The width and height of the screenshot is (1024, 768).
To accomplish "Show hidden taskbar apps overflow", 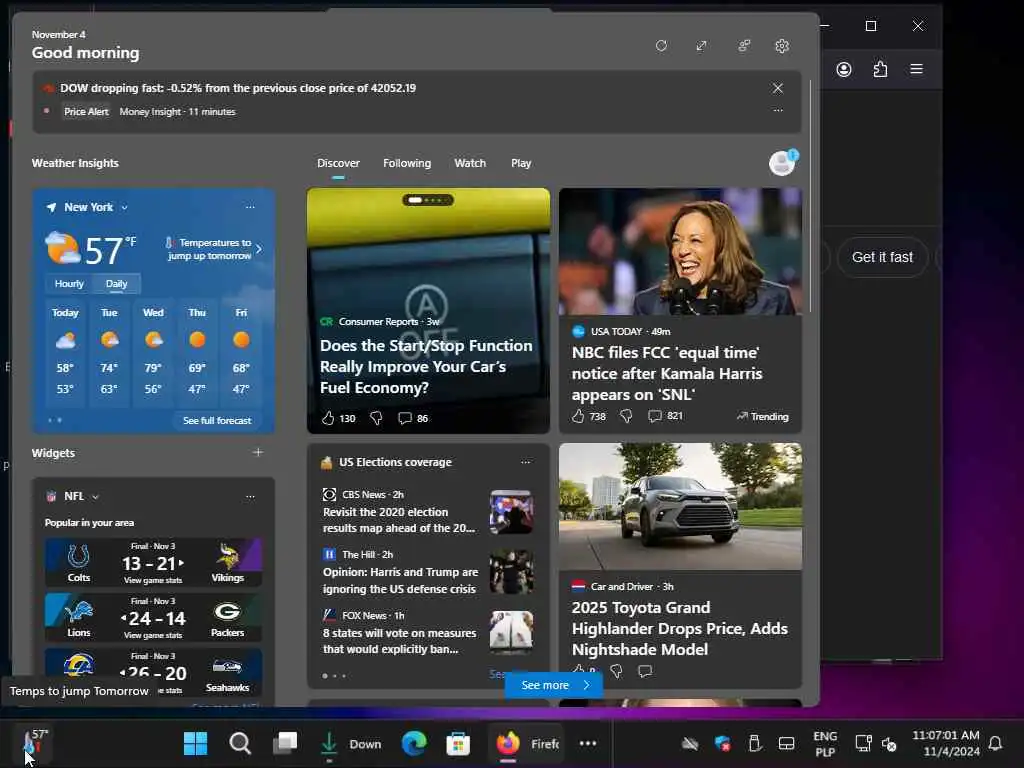I will (588, 743).
